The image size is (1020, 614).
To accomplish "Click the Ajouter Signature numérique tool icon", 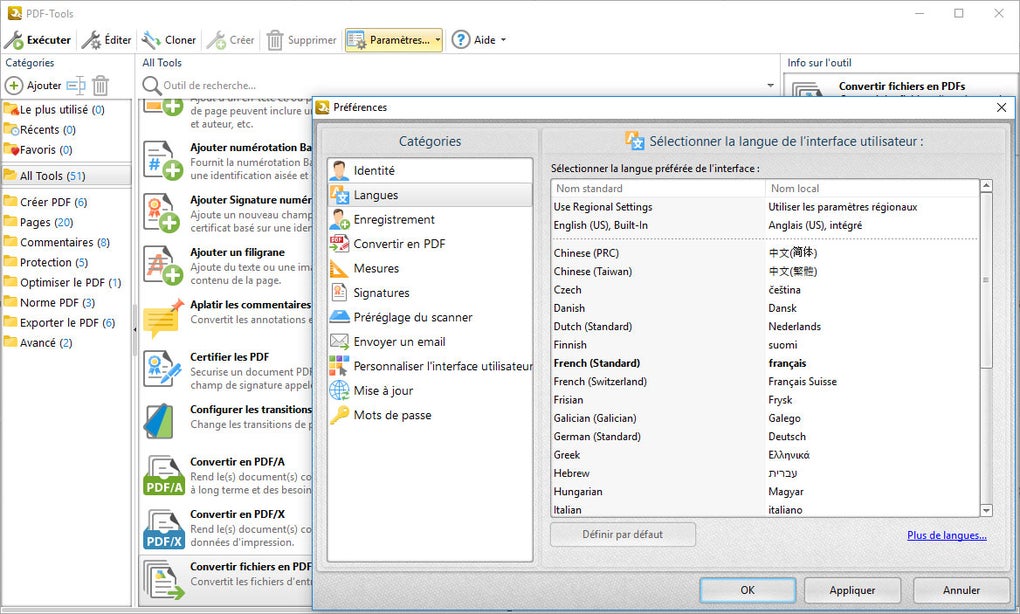I will [163, 213].
